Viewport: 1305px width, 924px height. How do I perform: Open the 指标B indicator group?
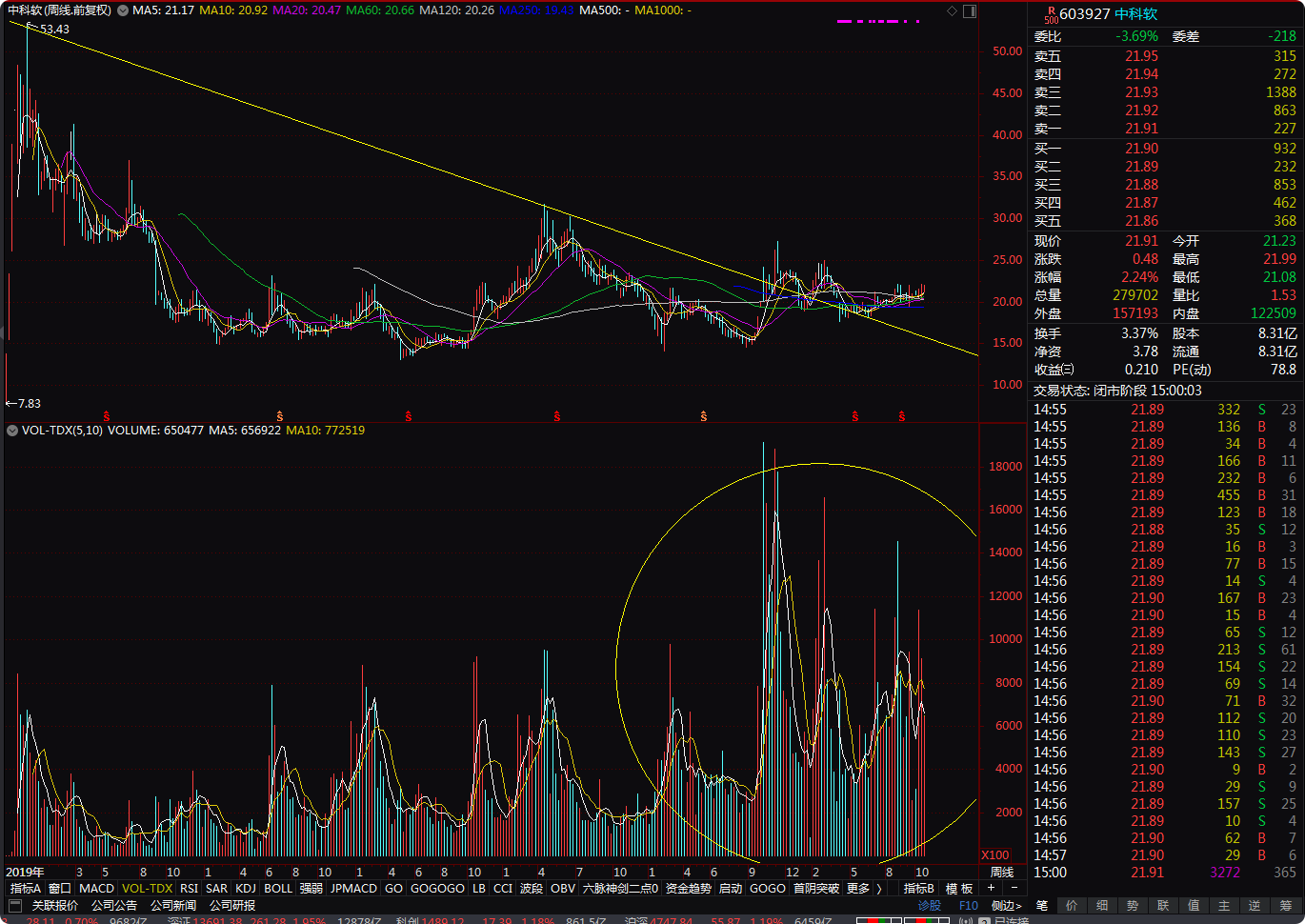(919, 888)
